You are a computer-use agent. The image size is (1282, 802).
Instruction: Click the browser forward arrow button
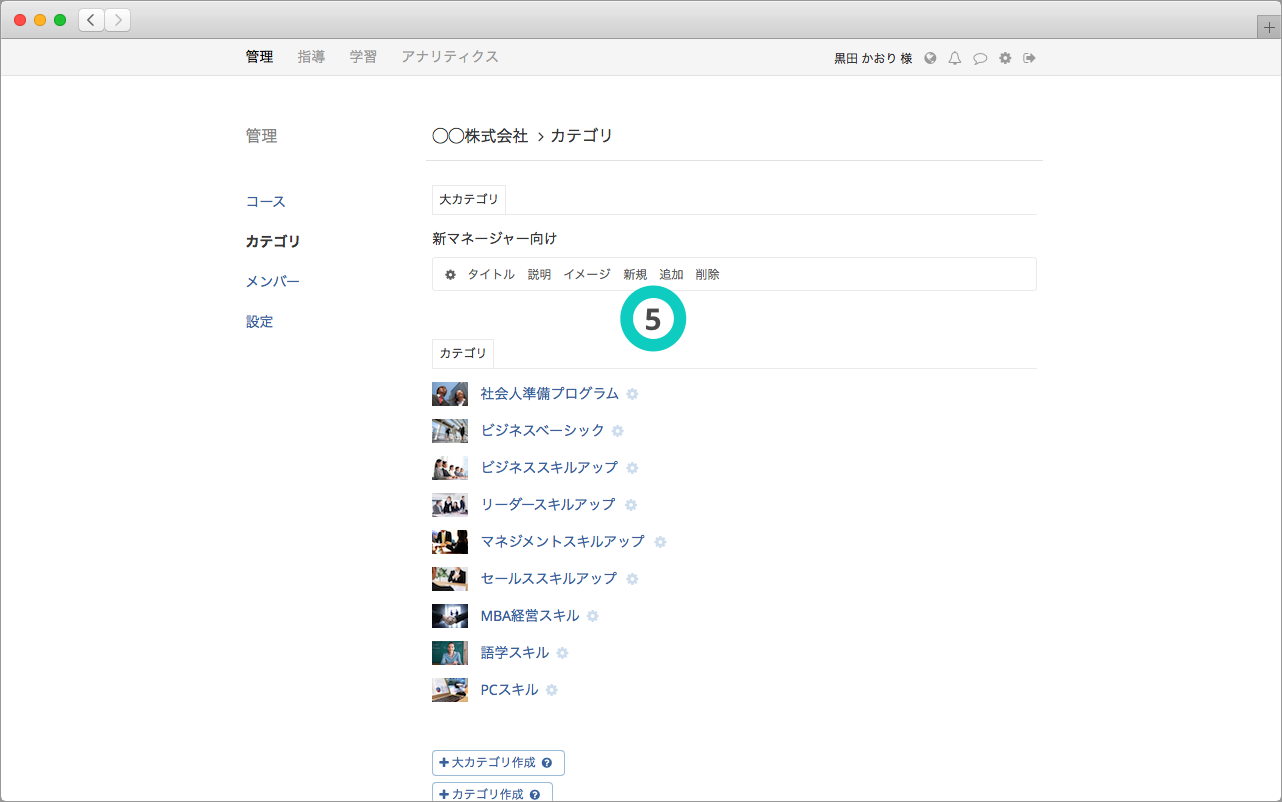tap(117, 20)
